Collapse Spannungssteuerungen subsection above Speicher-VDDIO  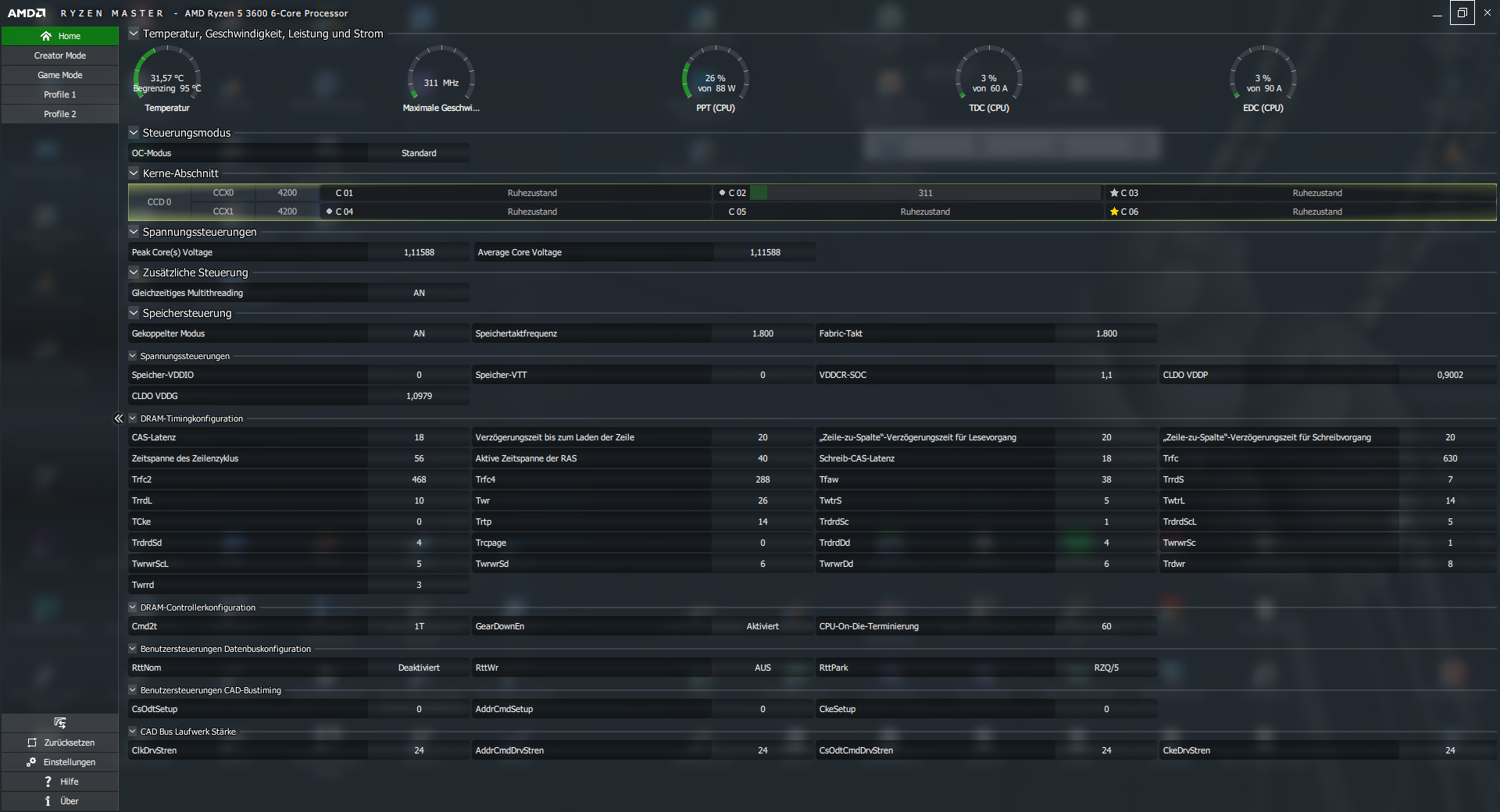(133, 356)
